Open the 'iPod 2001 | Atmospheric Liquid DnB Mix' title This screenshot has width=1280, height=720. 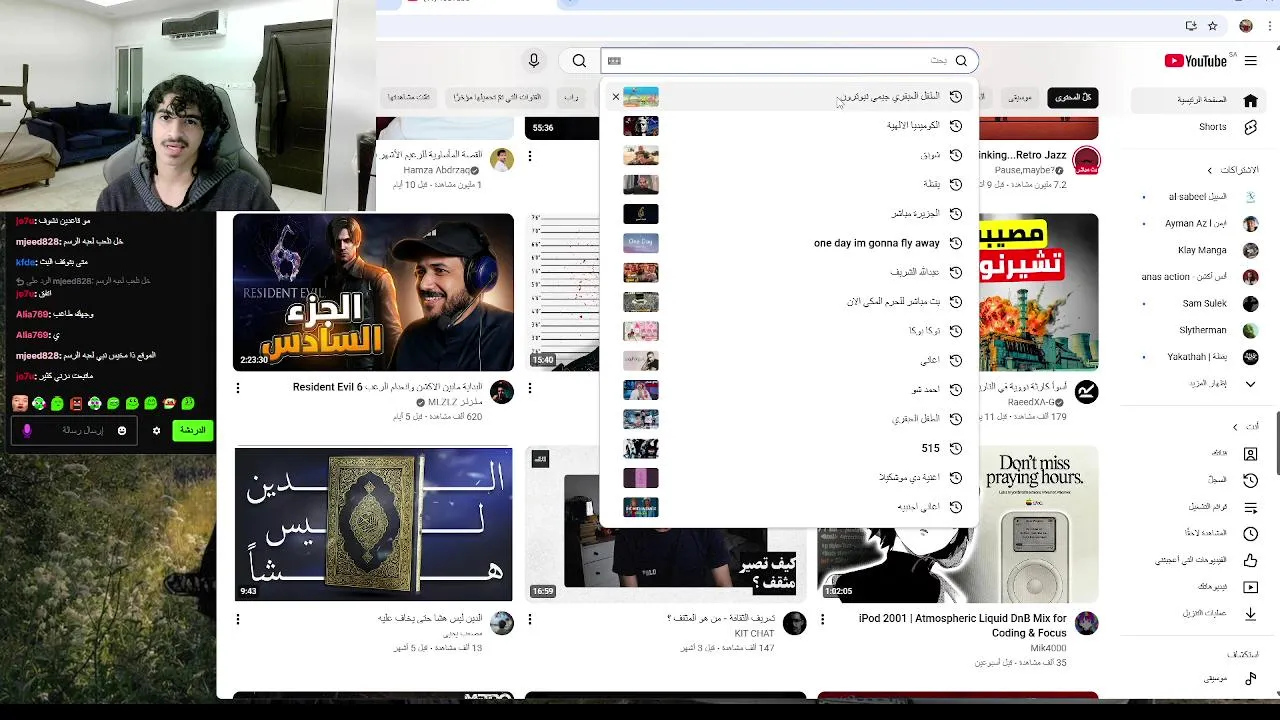(x=963, y=626)
